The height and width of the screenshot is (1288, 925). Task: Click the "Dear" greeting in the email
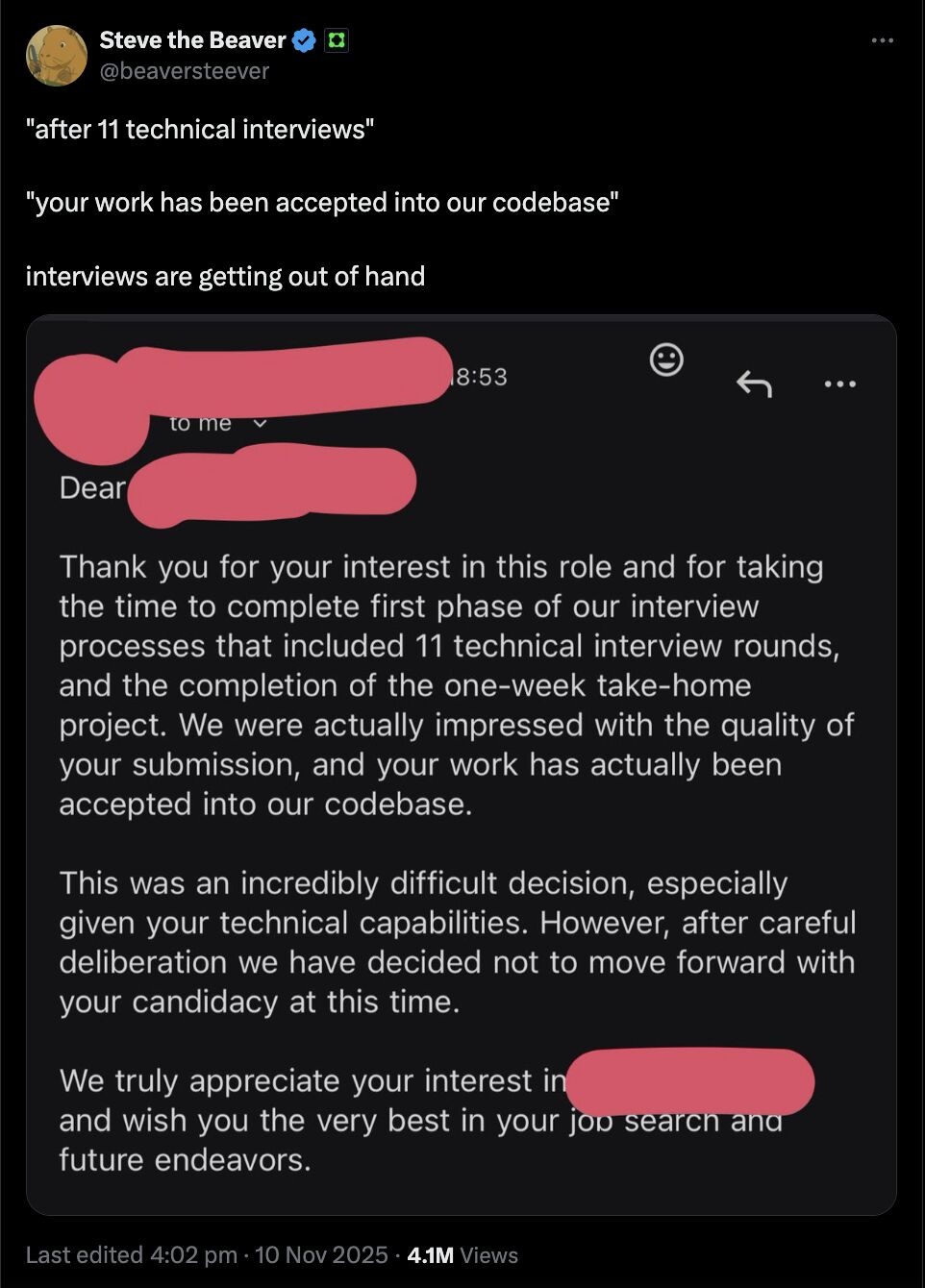[92, 488]
